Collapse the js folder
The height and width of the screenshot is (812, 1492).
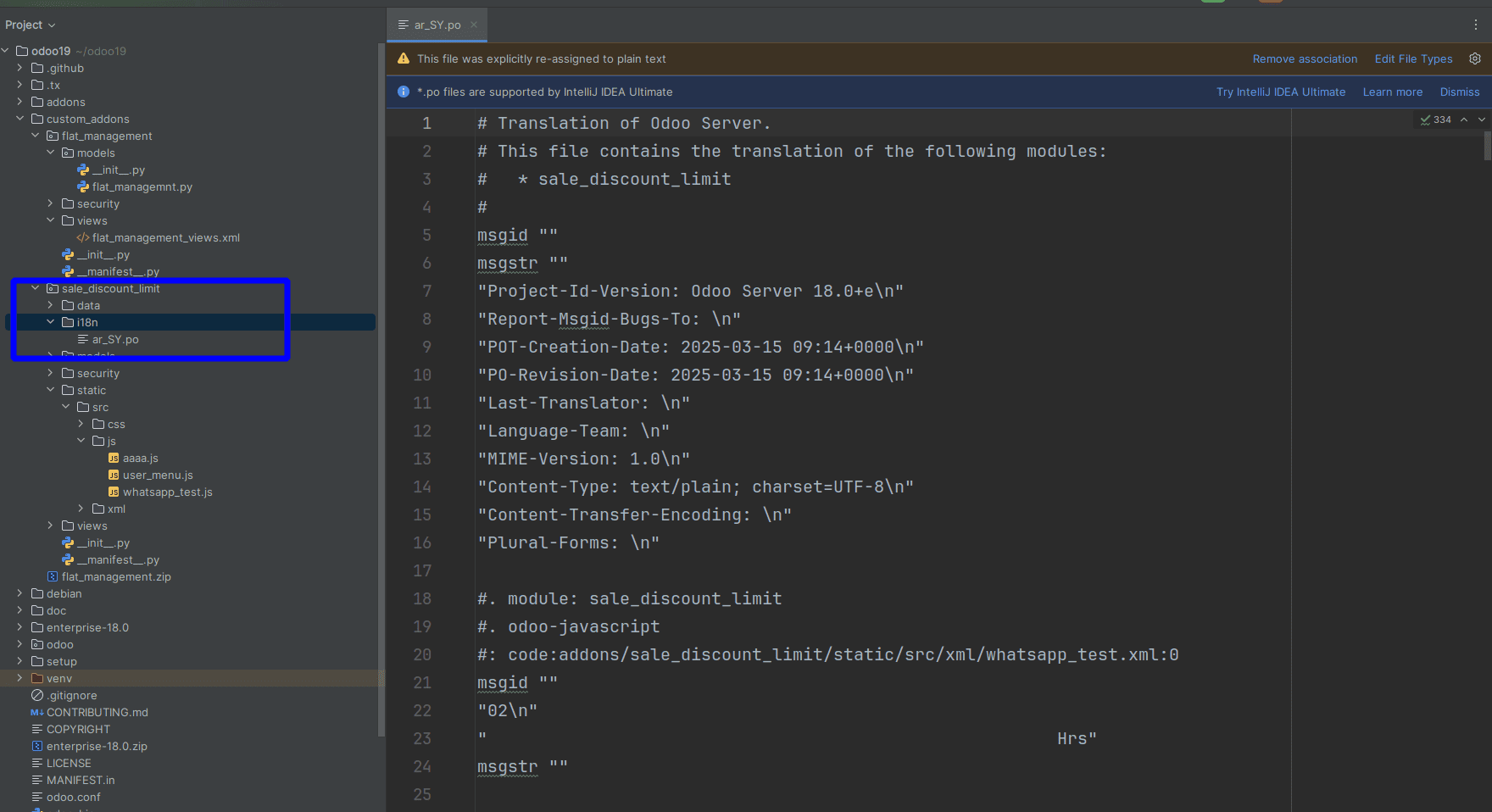[81, 441]
